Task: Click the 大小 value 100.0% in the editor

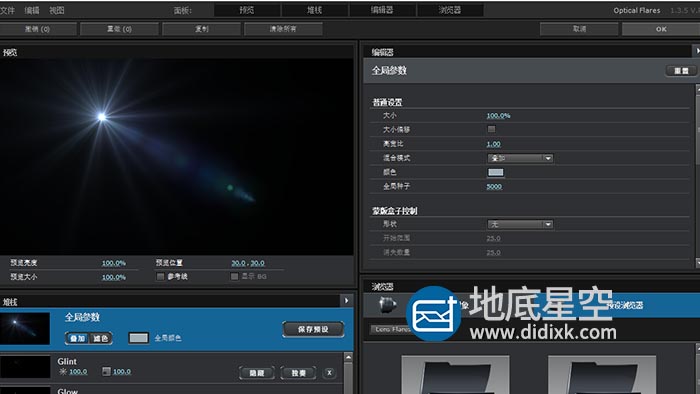Action: click(x=498, y=116)
